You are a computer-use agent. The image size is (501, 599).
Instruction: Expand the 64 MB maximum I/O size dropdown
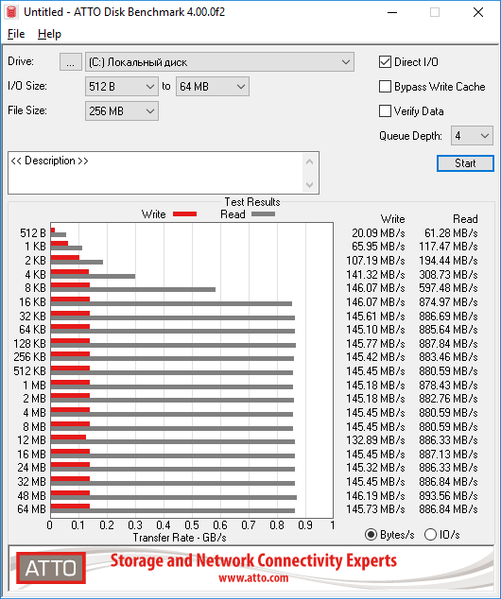212,87
